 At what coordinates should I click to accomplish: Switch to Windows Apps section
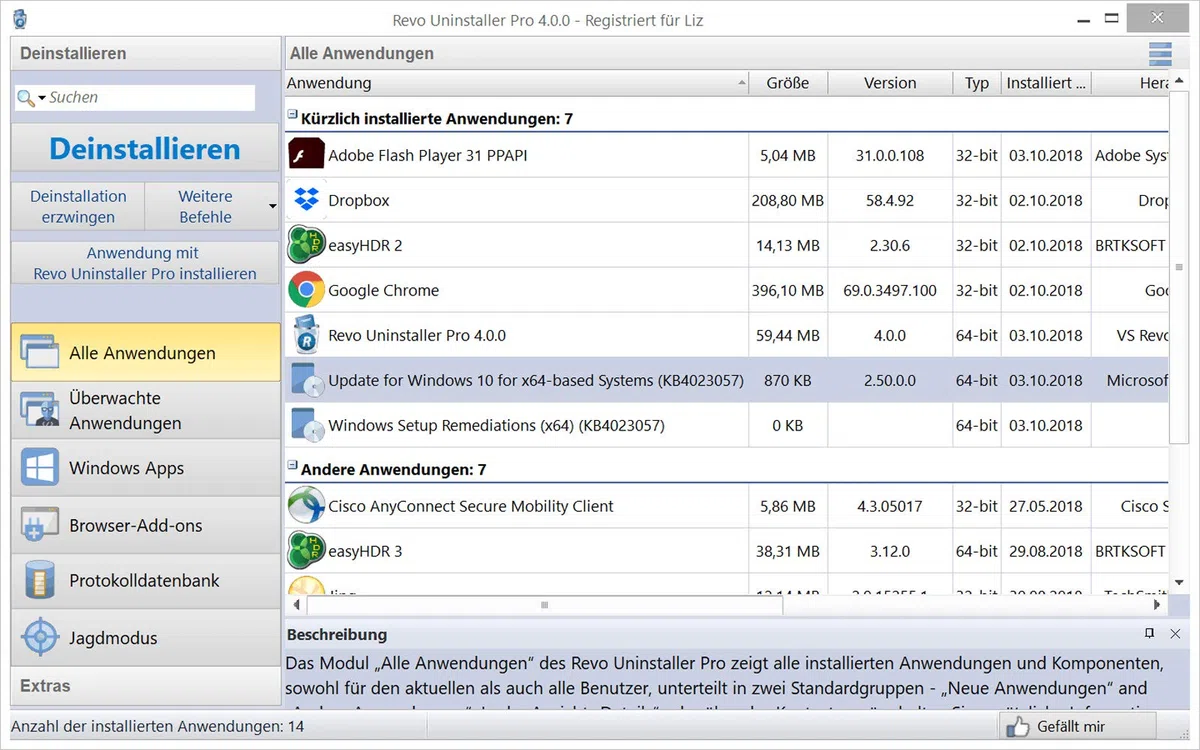tap(145, 468)
